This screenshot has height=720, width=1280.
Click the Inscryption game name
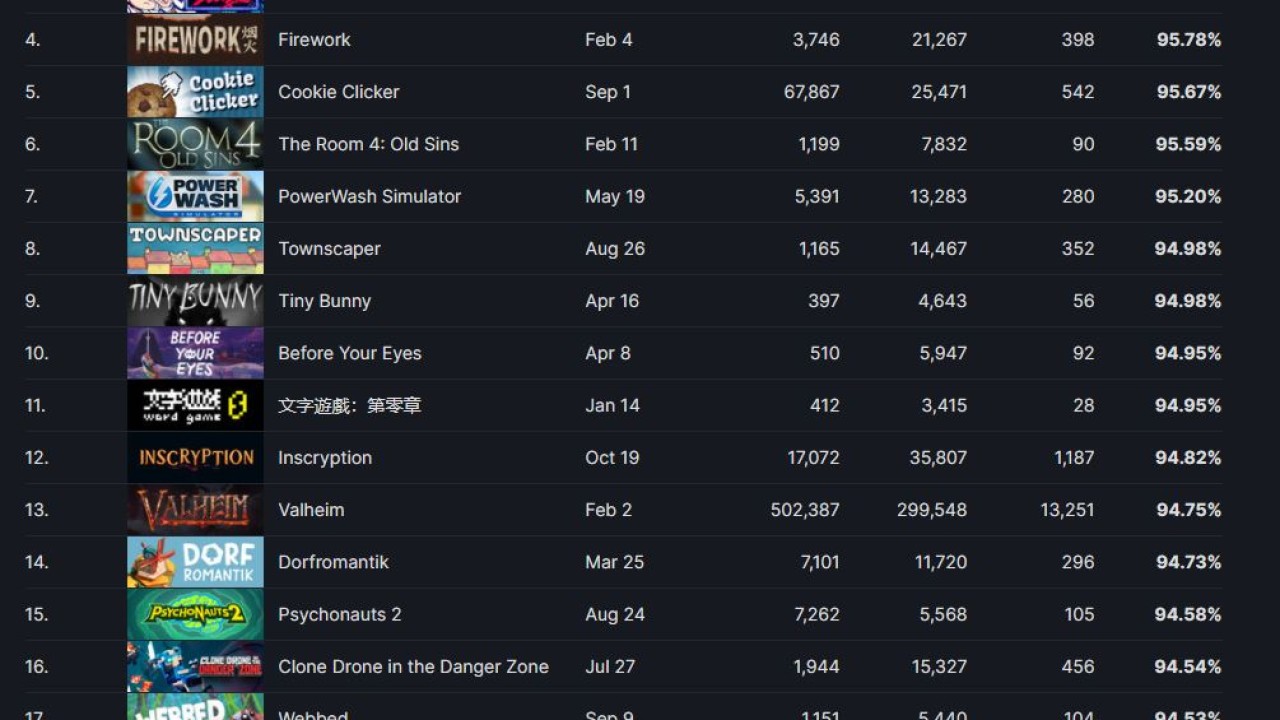pyautogui.click(x=325, y=457)
